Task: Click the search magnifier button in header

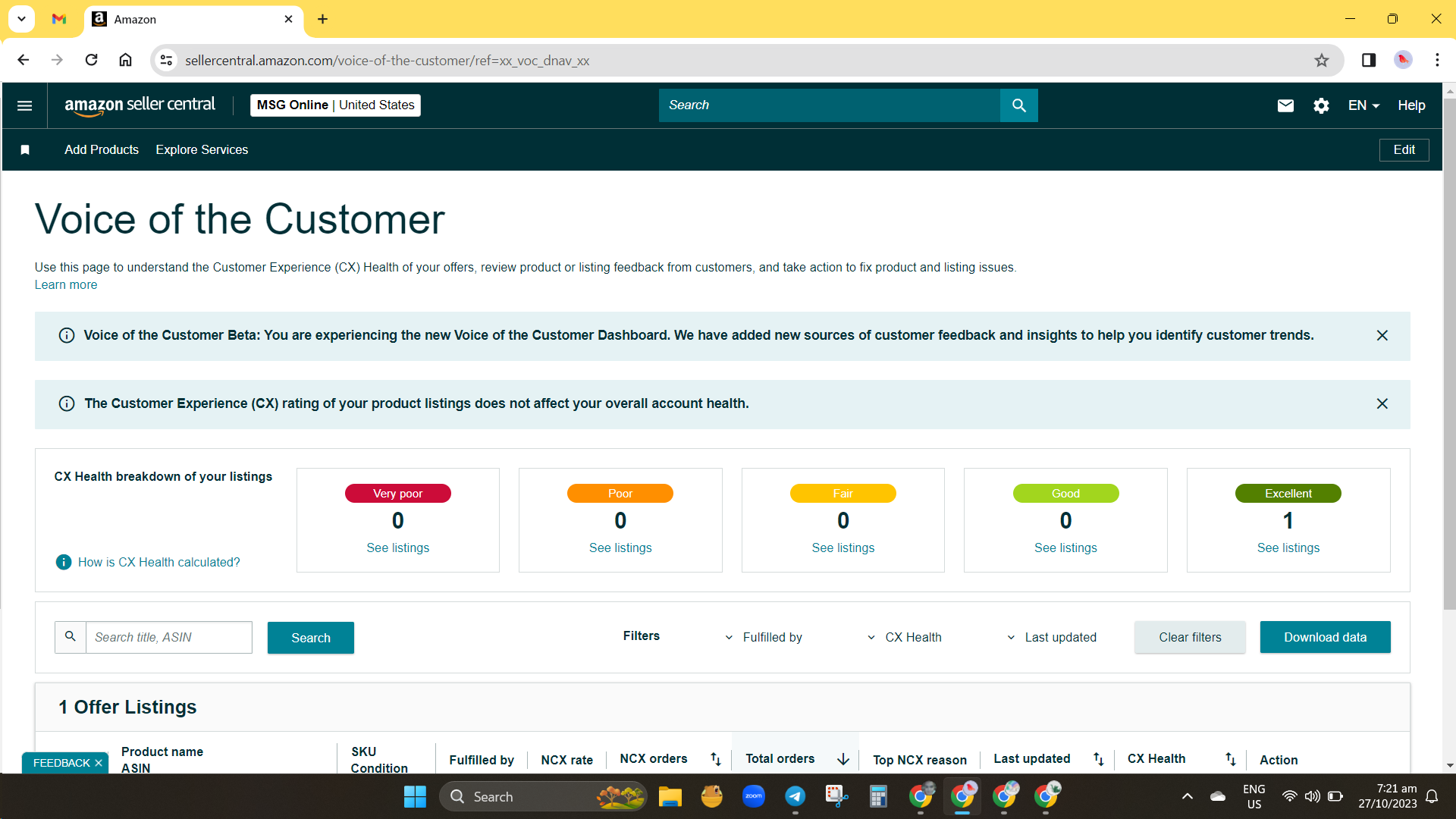Action: click(1018, 105)
